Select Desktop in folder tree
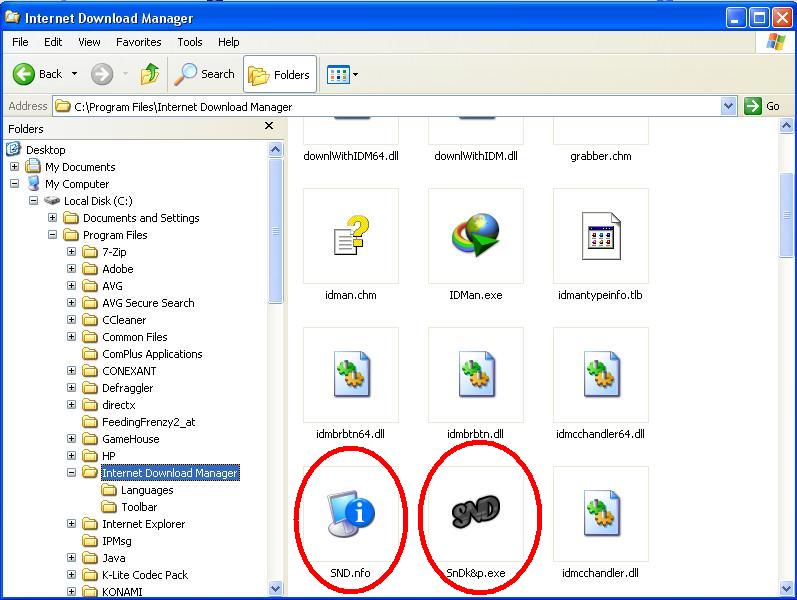The image size is (797, 600). (x=46, y=150)
